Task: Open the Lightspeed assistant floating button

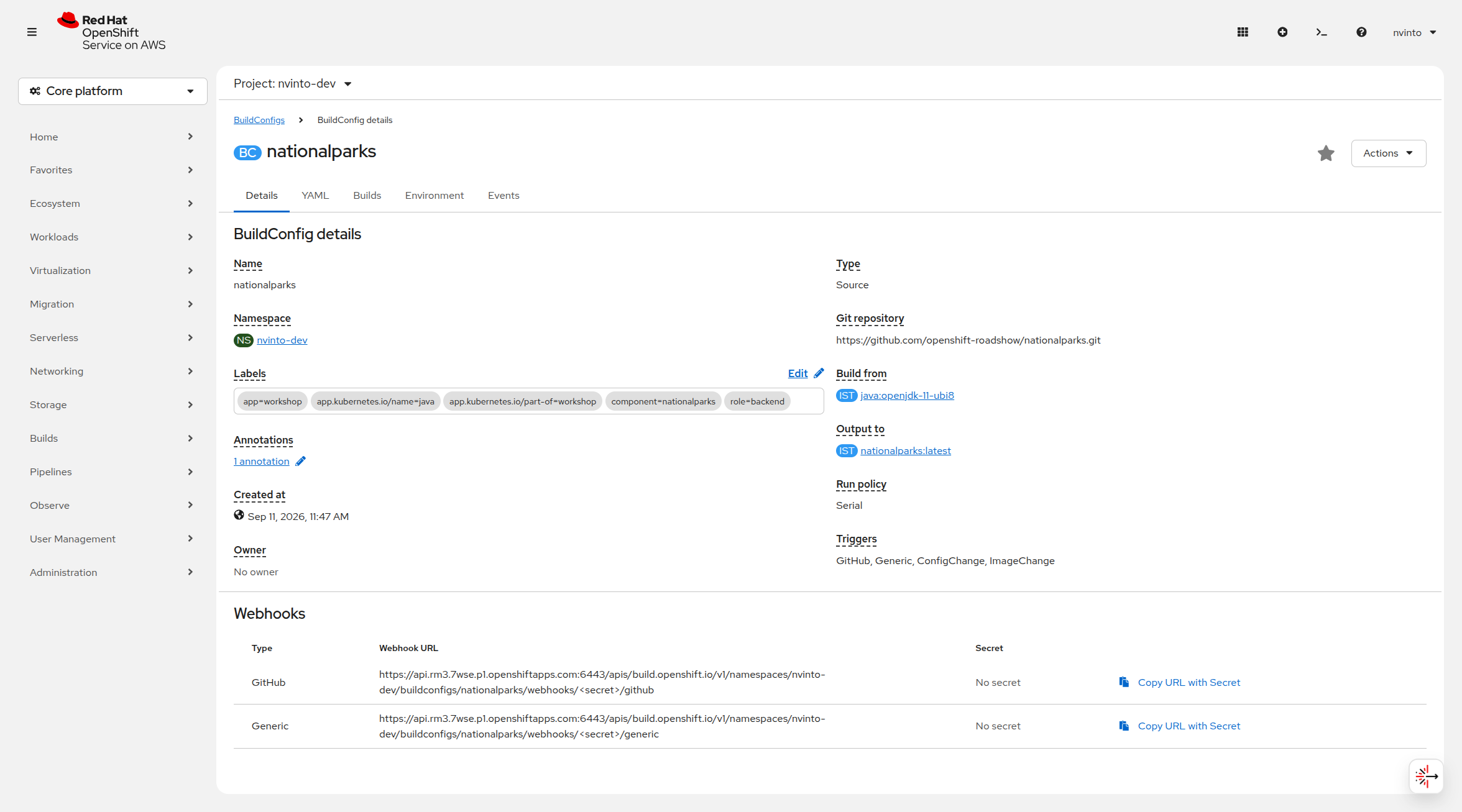Action: 1426,776
